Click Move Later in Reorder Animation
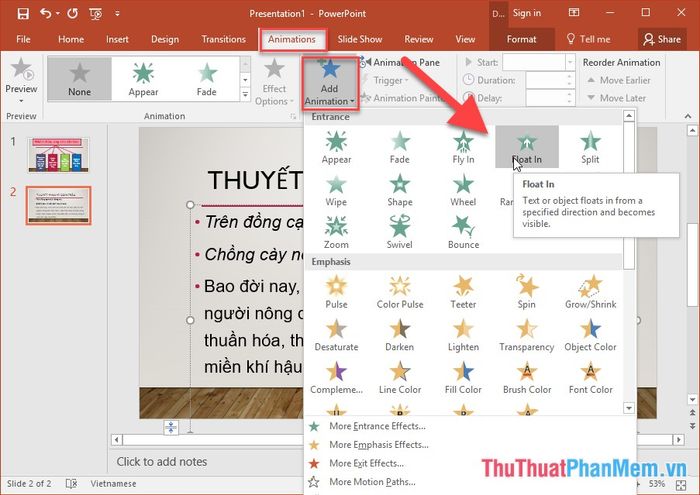 point(616,98)
